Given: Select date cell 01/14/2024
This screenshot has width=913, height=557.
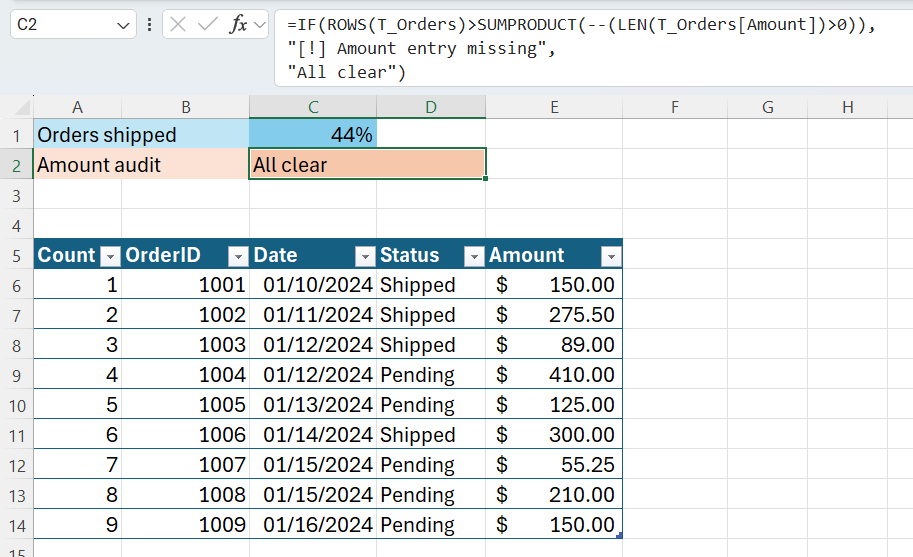Looking at the screenshot, I should tap(313, 435).
